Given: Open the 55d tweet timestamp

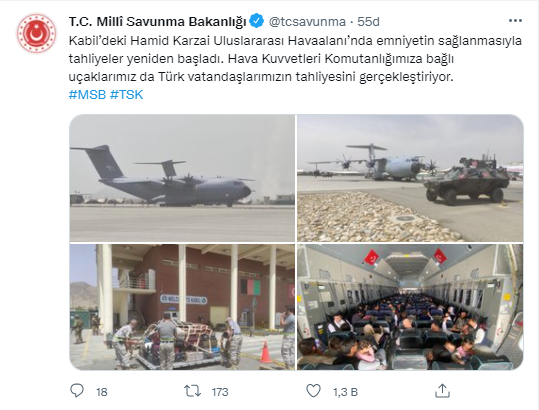Looking at the screenshot, I should coord(368,22).
